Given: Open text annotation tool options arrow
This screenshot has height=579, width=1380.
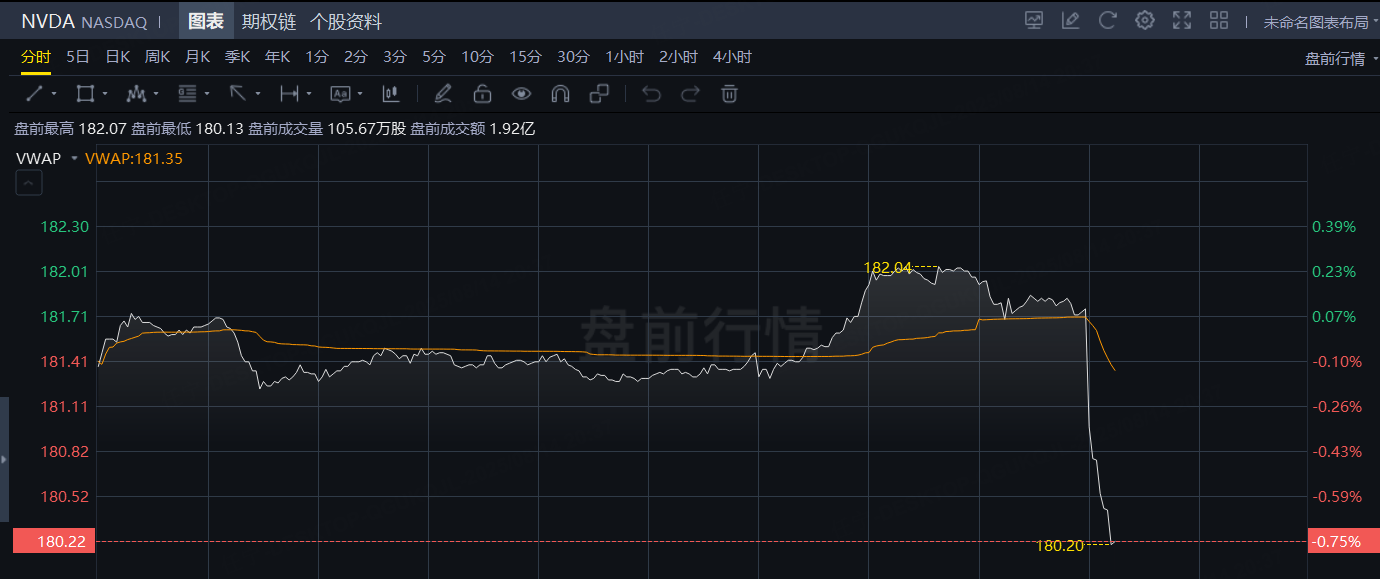Looking at the screenshot, I should pyautogui.click(x=360, y=94).
